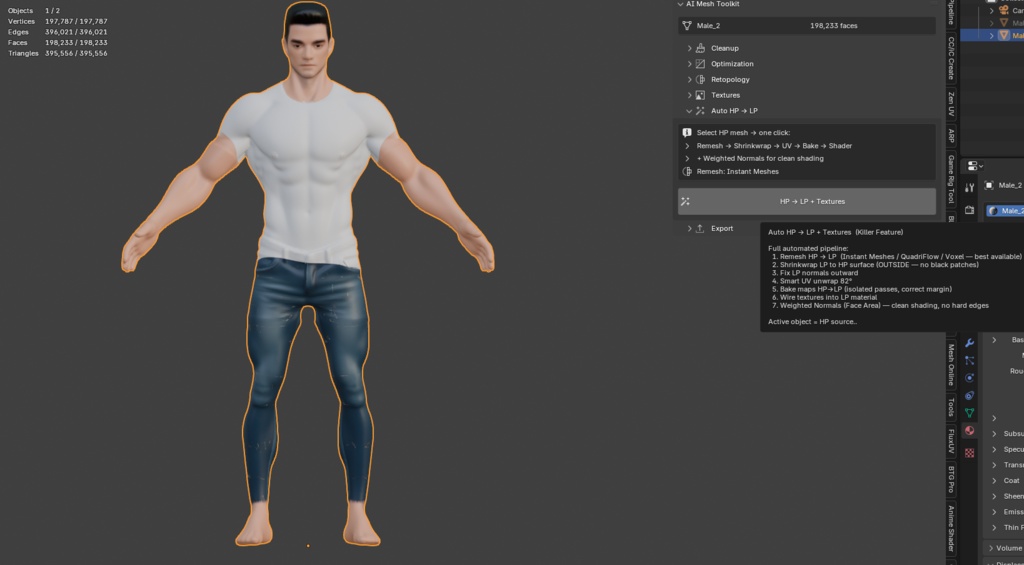Open the Modifiers wrench properties tab
1024x565 pixels.
click(970, 343)
